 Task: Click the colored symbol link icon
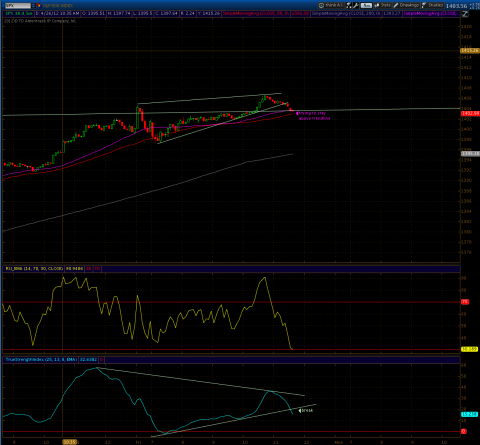click(x=38, y=5)
